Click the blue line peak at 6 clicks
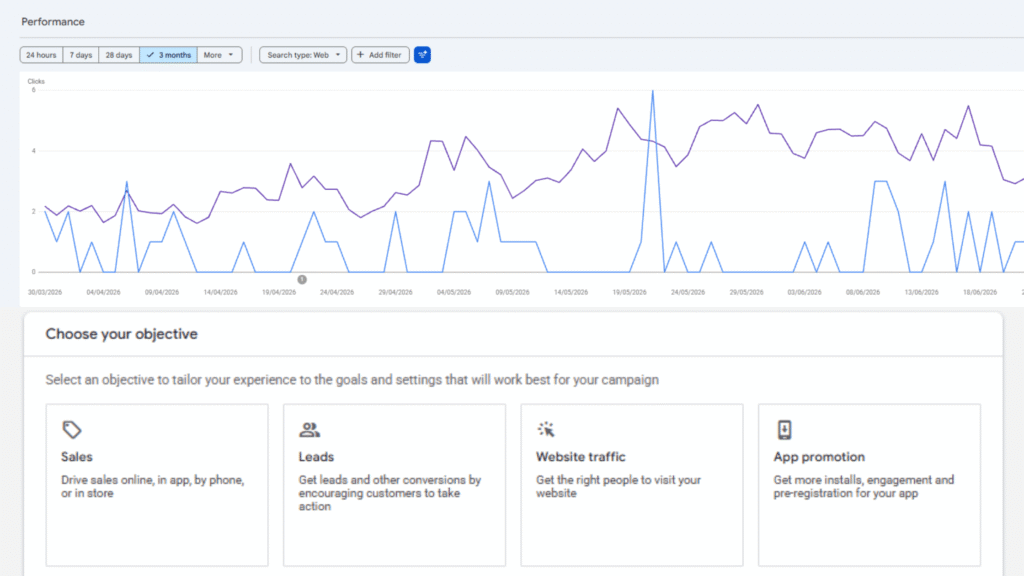Image resolution: width=1024 pixels, height=576 pixels. [x=652, y=91]
